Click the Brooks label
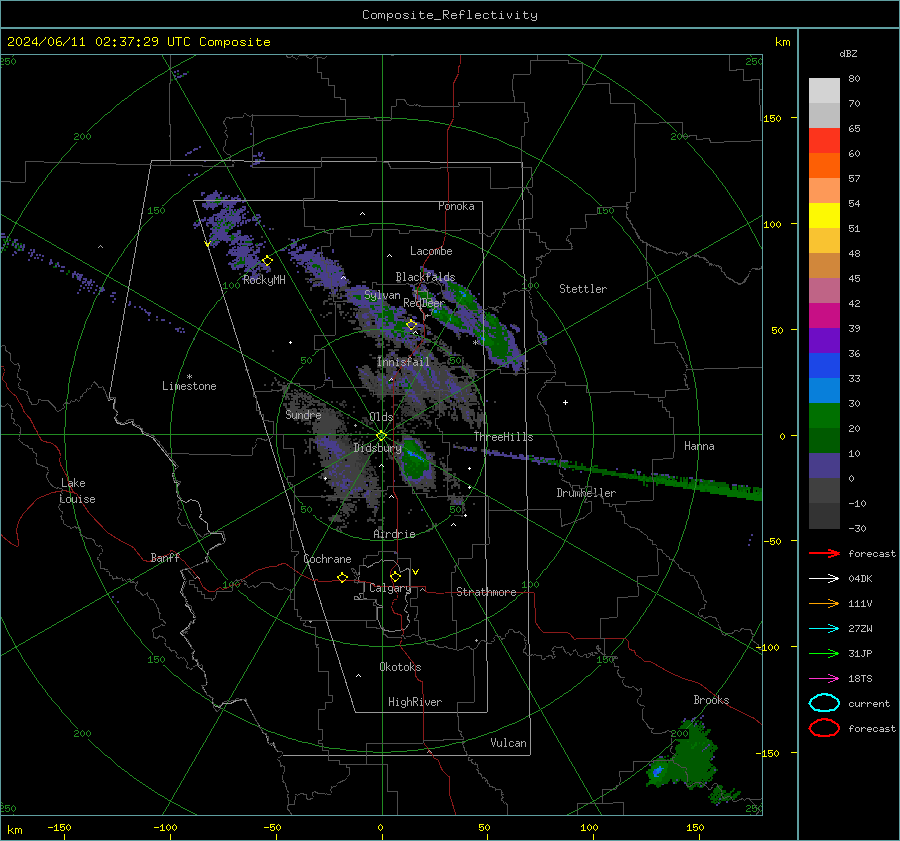 pos(711,700)
